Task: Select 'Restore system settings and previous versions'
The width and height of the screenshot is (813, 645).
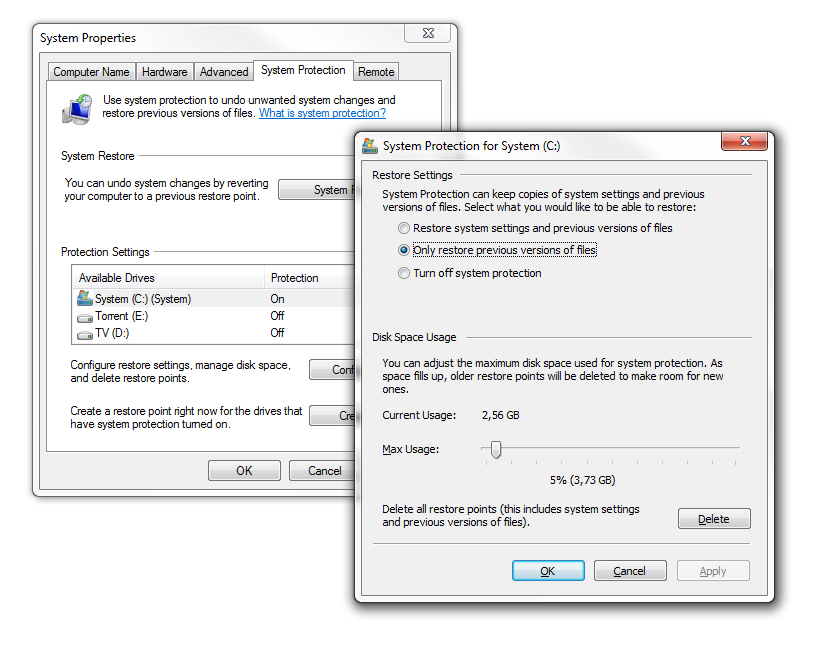Action: tap(404, 228)
